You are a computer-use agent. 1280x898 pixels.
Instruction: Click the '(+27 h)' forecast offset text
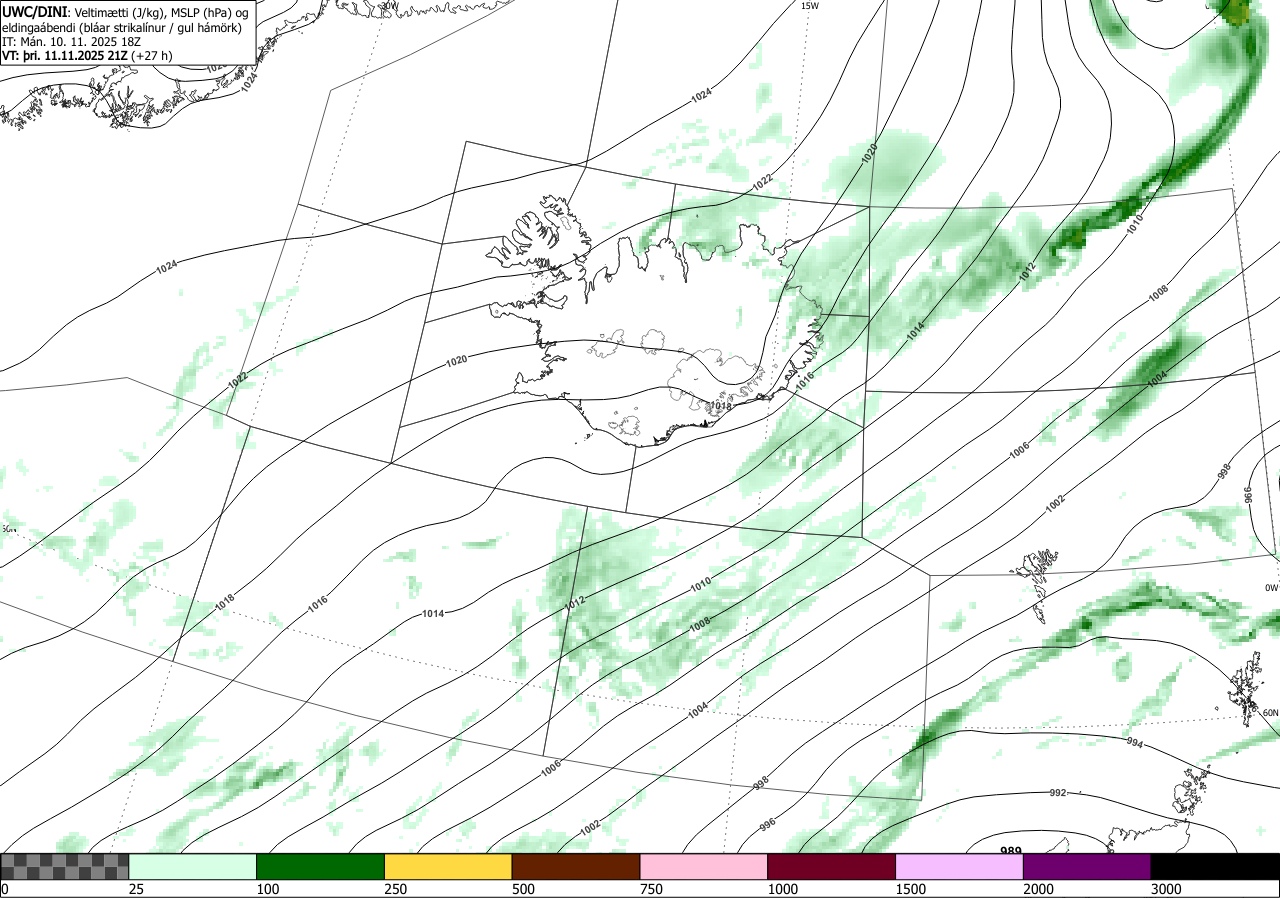click(151, 57)
